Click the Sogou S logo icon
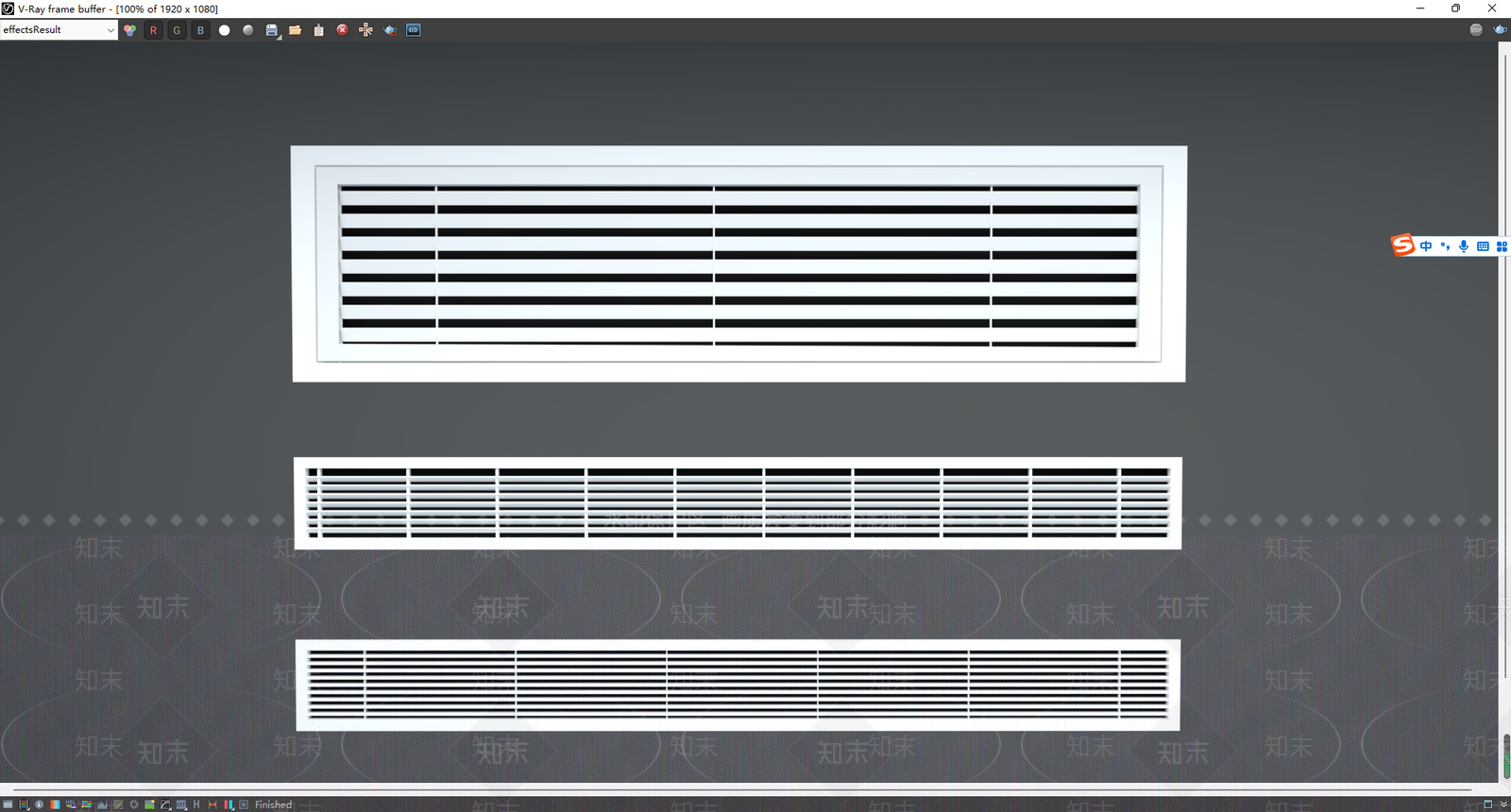Viewport: 1511px width, 812px height. [1403, 245]
